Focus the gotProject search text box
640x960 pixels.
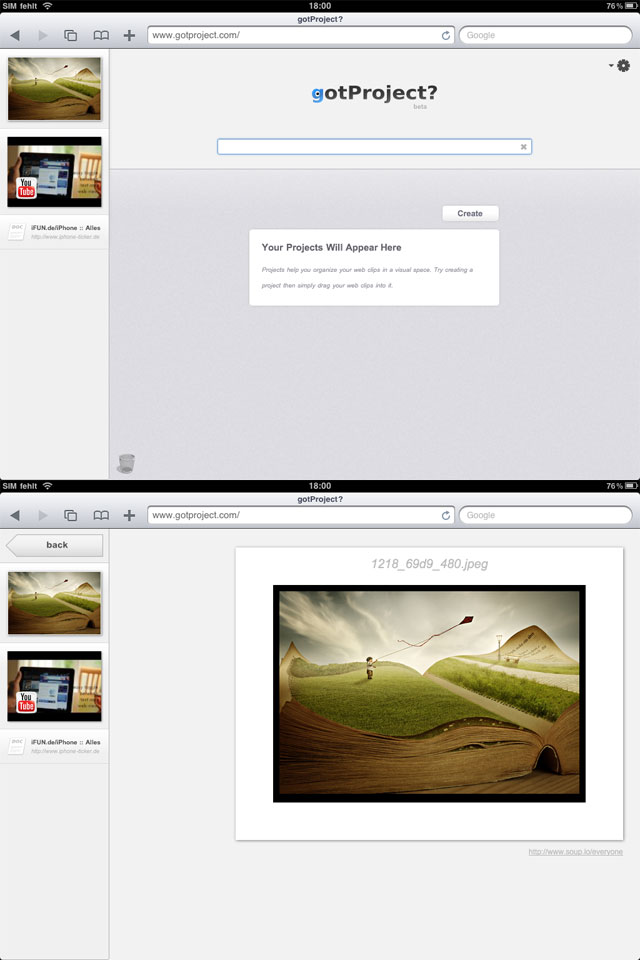pyautogui.click(x=374, y=146)
